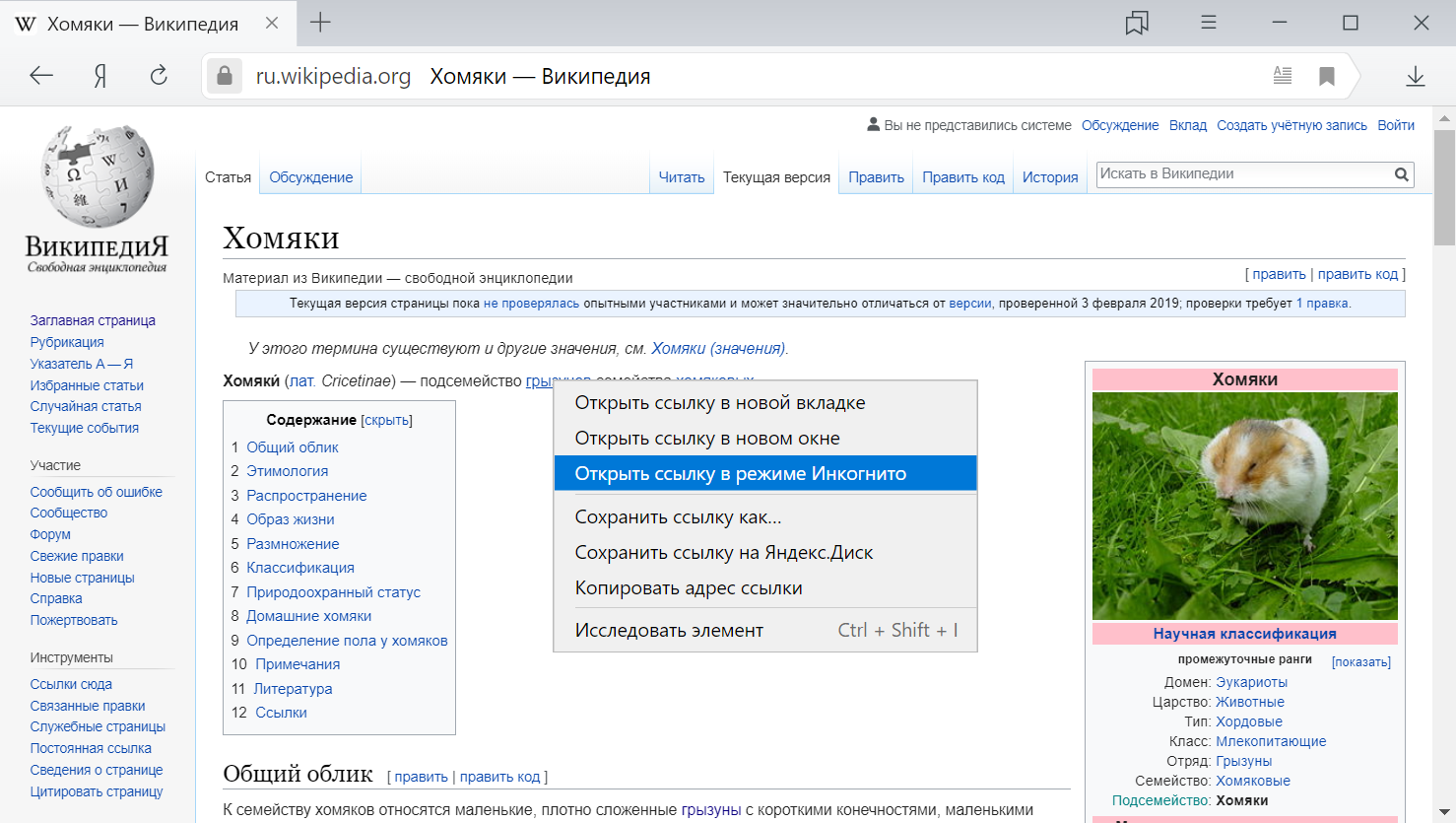1456x823 pixels.
Task: Select Копировать адрес ссылки
Action: (x=765, y=588)
